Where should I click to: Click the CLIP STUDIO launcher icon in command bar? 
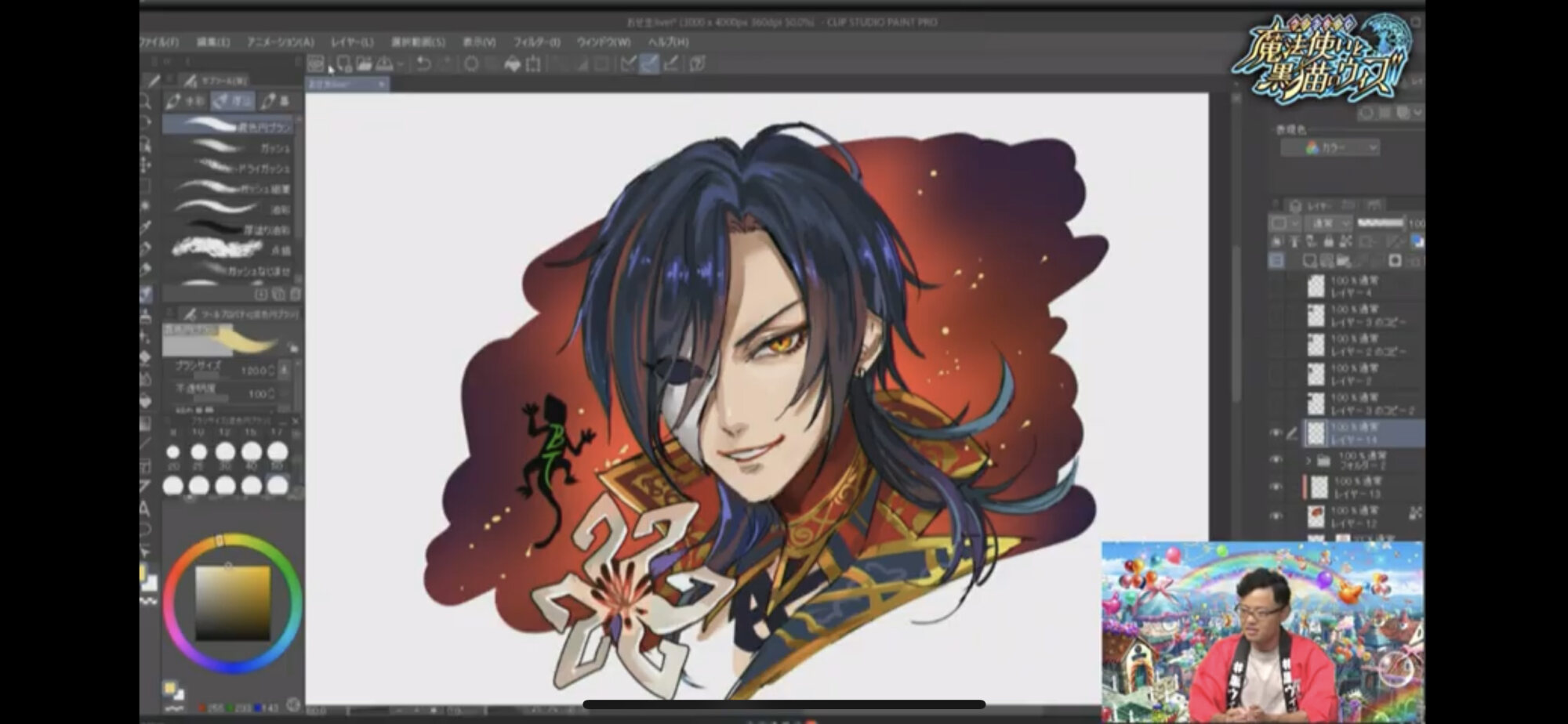pos(315,64)
